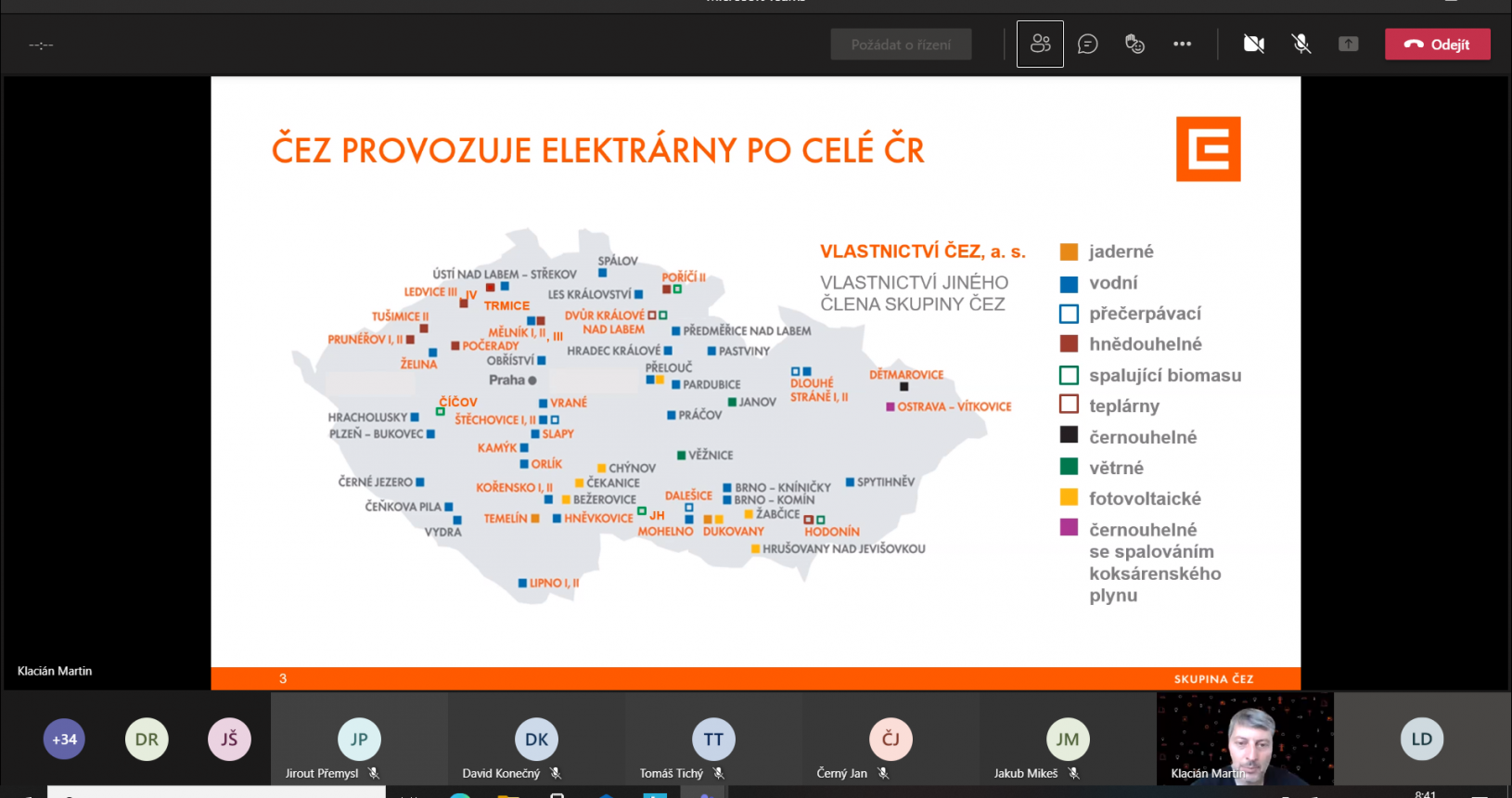Click the taskbar clock showing 8:41
Screen dimensions: 1512x798
[1426, 794]
